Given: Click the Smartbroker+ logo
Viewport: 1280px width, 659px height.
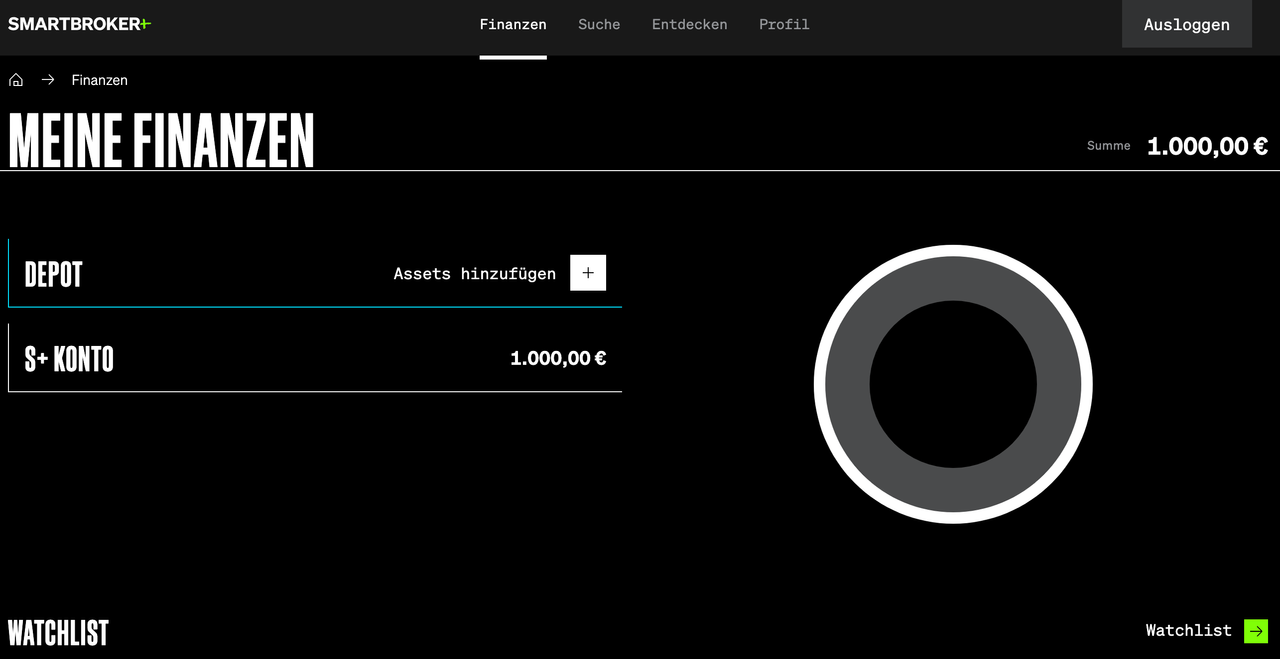Looking at the screenshot, I should (x=80, y=24).
